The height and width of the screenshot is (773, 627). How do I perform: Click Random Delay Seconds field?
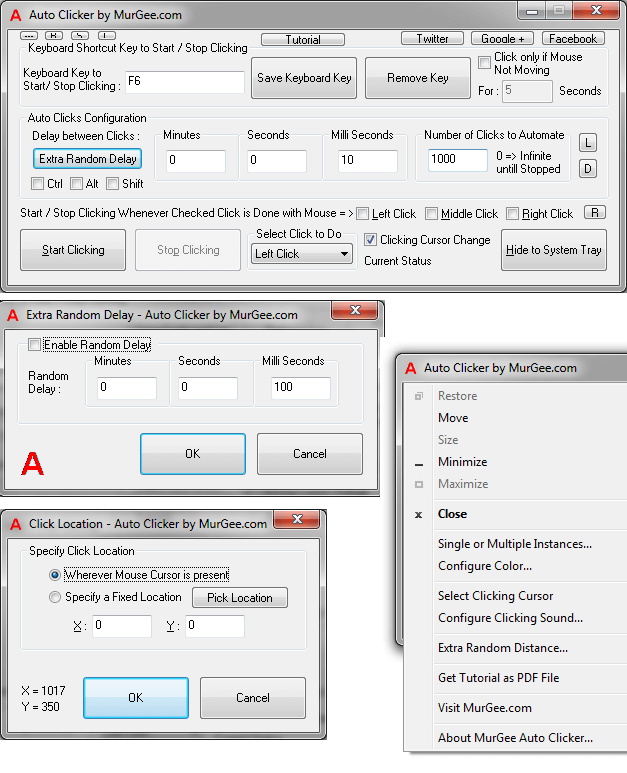[x=208, y=388]
